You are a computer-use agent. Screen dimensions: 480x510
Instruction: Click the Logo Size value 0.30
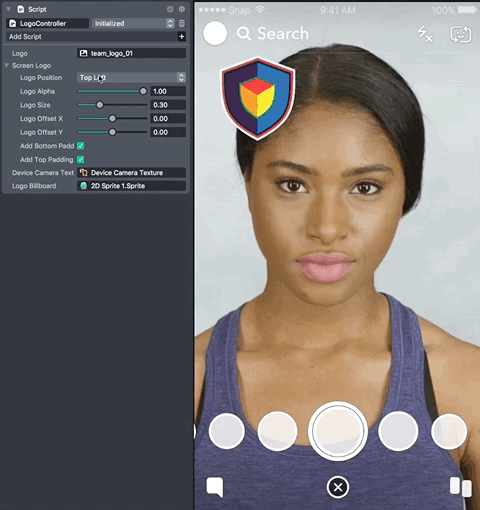click(x=168, y=105)
